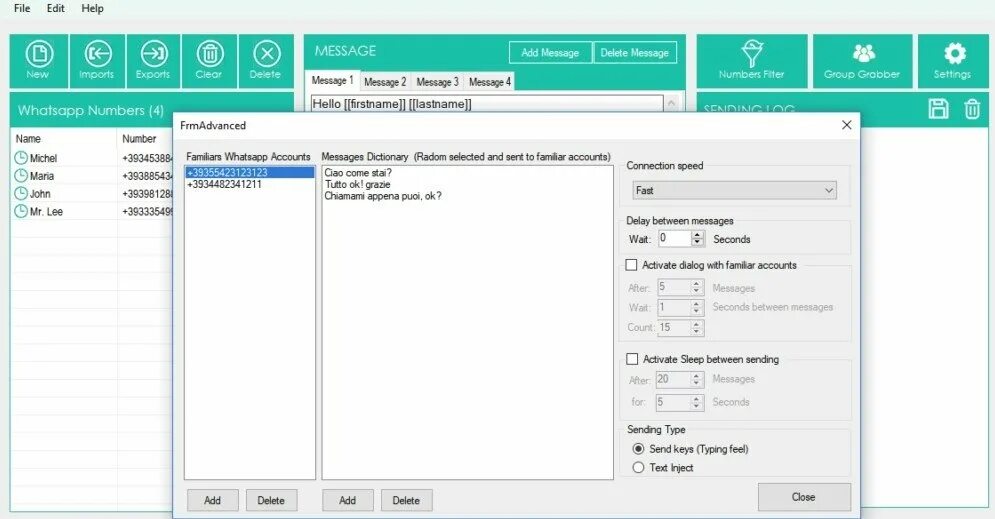
Task: Click Delete under Familiars Whatsapp Accounts
Action: click(271, 500)
